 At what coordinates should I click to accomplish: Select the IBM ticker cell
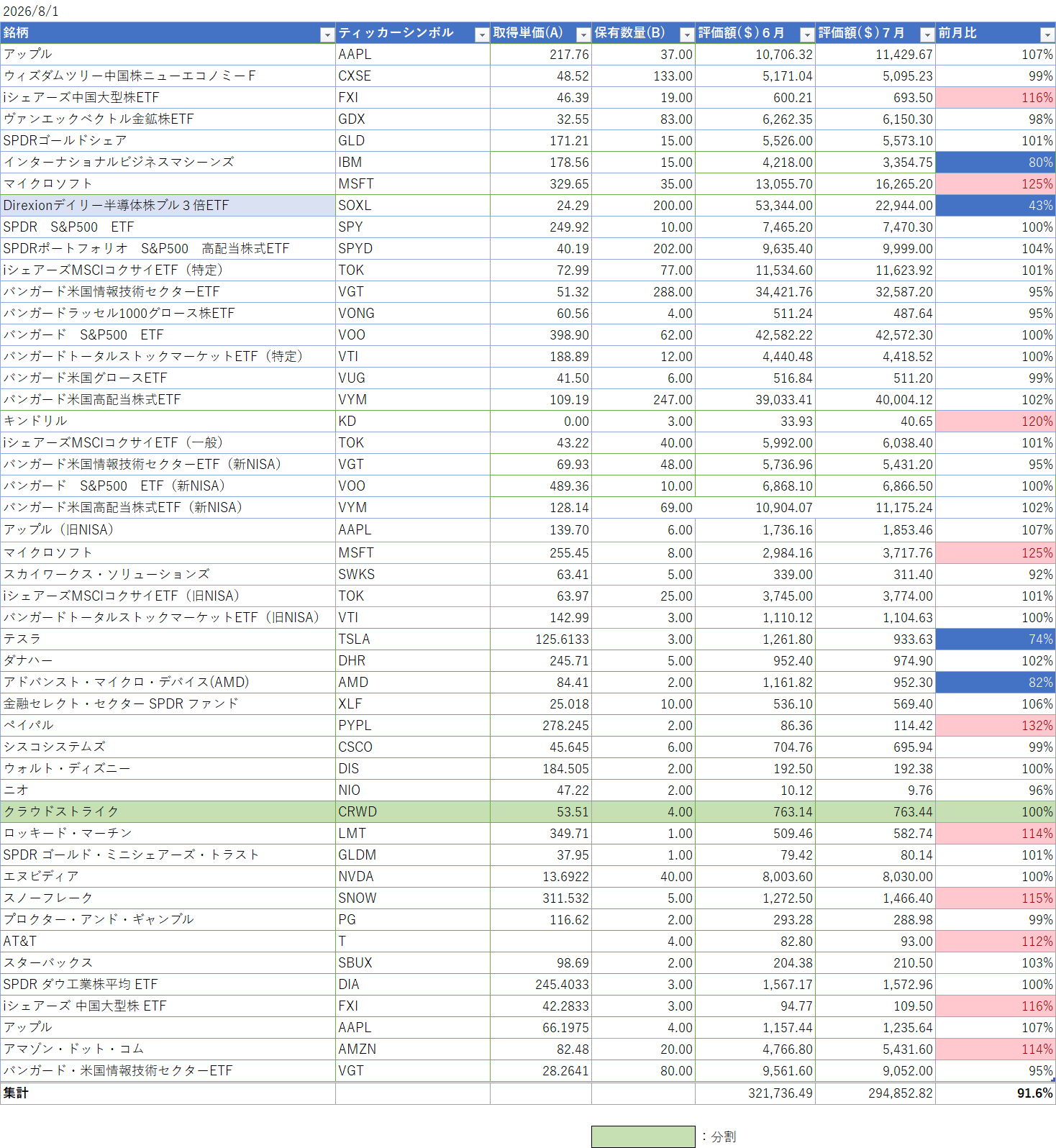point(413,162)
